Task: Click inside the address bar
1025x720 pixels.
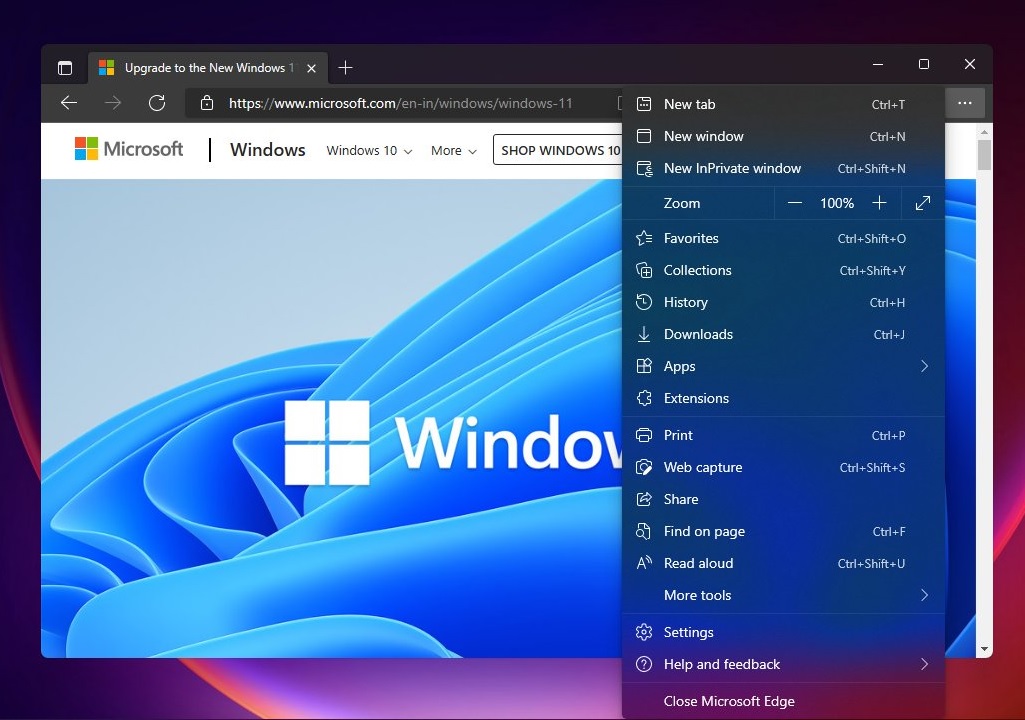Action: (x=400, y=102)
